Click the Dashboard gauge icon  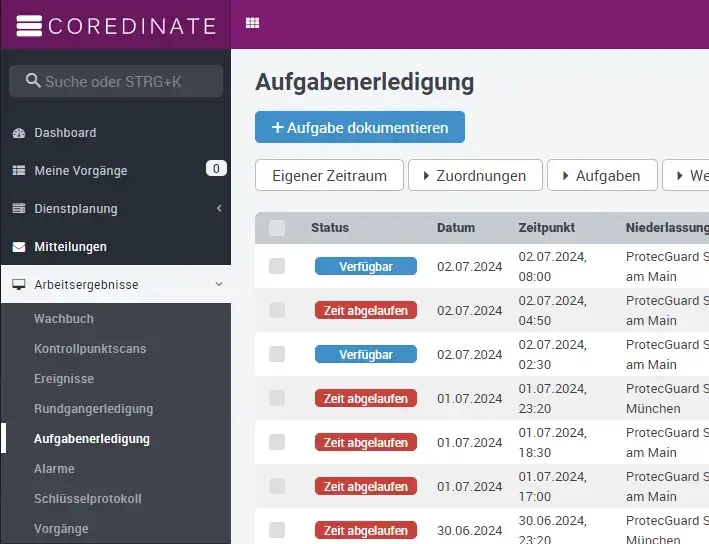[19, 133]
